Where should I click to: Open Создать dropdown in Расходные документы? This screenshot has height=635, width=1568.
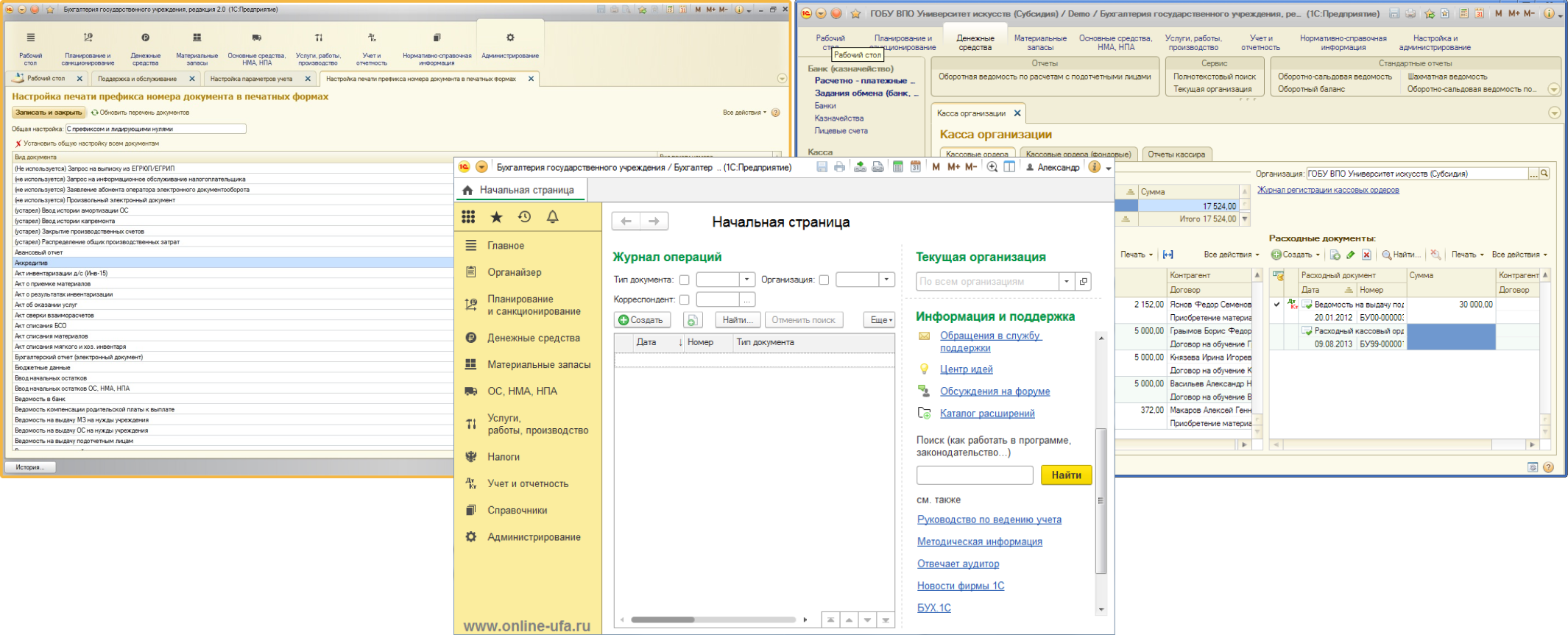pyautogui.click(x=1296, y=255)
